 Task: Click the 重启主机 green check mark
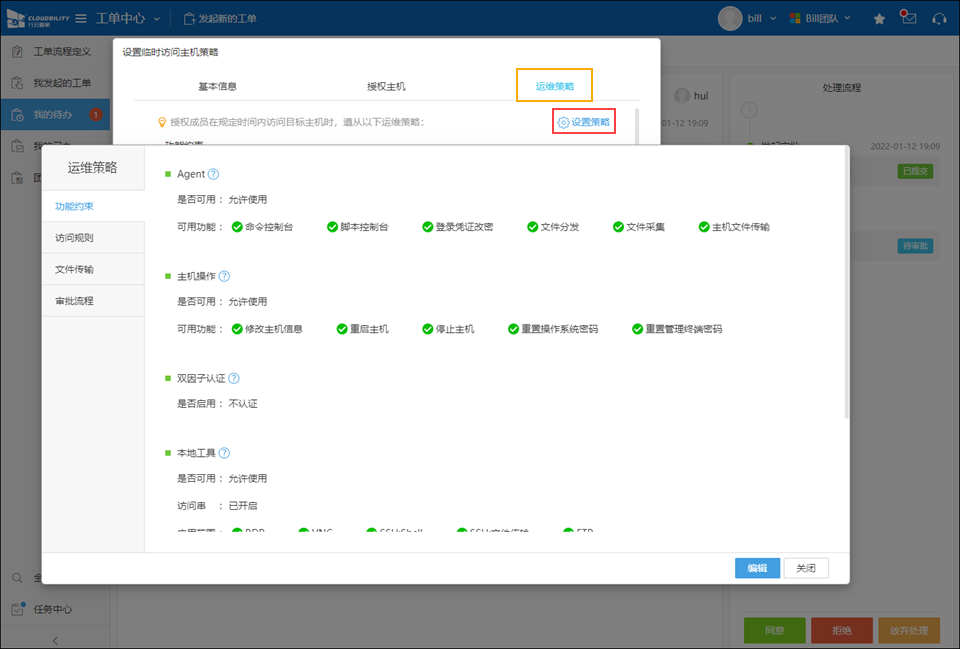[328, 329]
